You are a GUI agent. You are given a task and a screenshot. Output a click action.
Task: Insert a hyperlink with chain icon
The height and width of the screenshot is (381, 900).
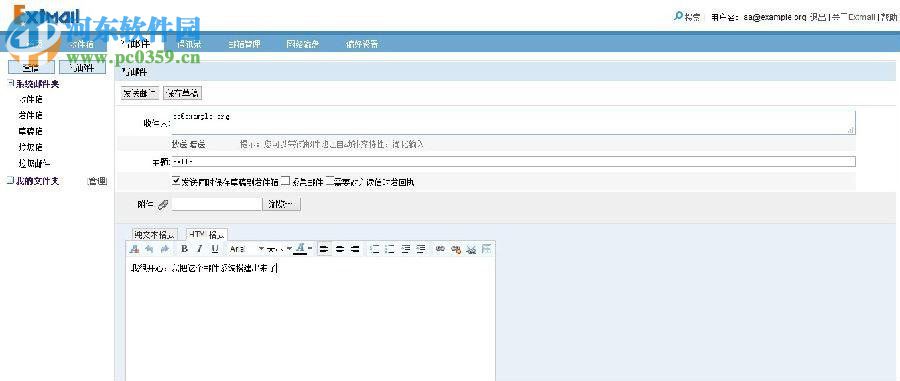tap(440, 249)
